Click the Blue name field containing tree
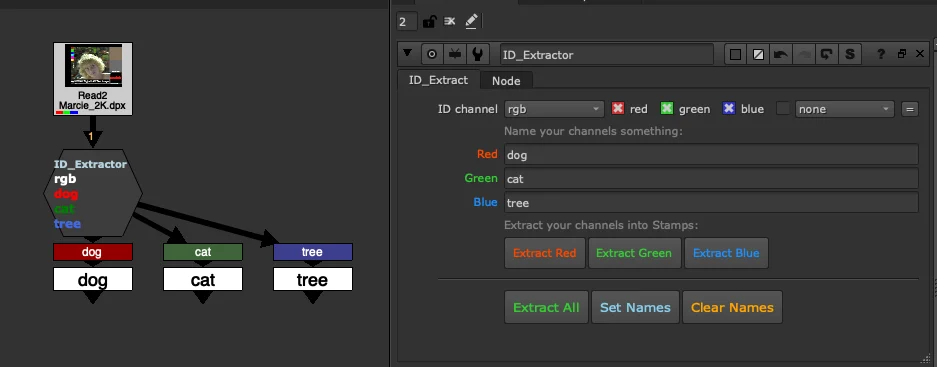 point(711,202)
